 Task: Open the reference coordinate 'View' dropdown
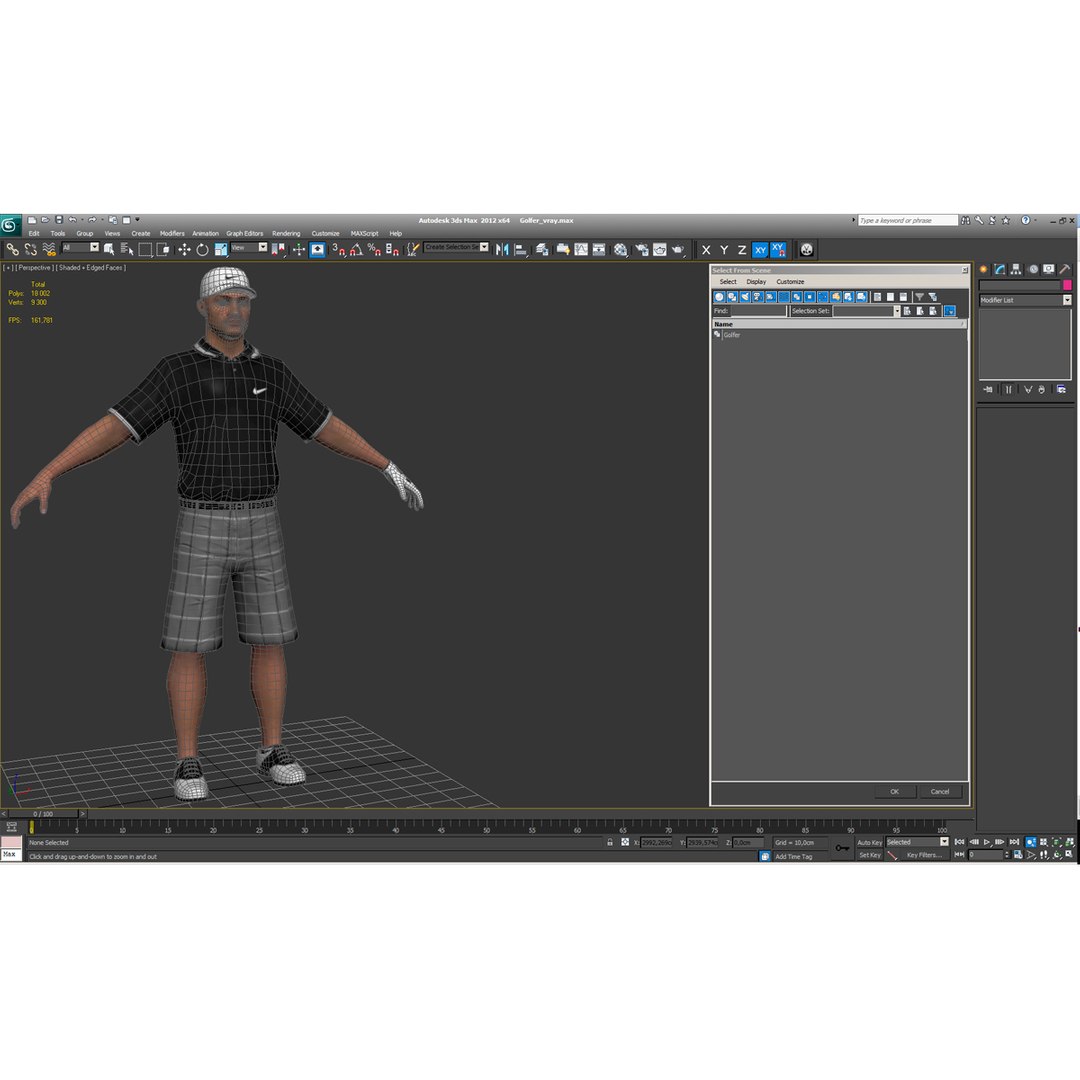262,247
